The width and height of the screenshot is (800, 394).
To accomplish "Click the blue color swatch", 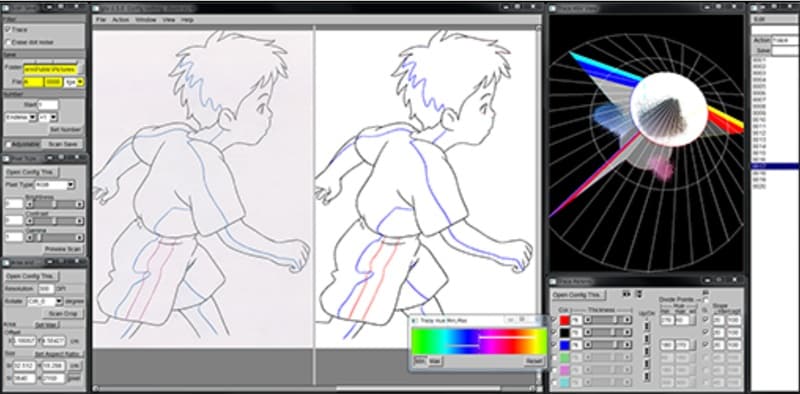I will [x=565, y=346].
